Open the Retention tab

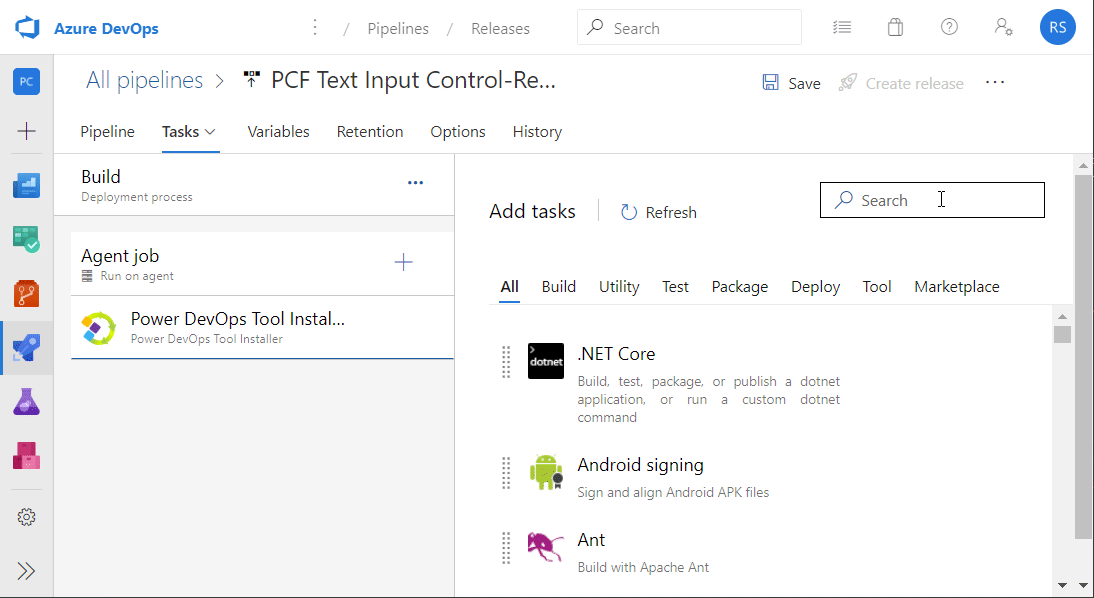pos(370,132)
